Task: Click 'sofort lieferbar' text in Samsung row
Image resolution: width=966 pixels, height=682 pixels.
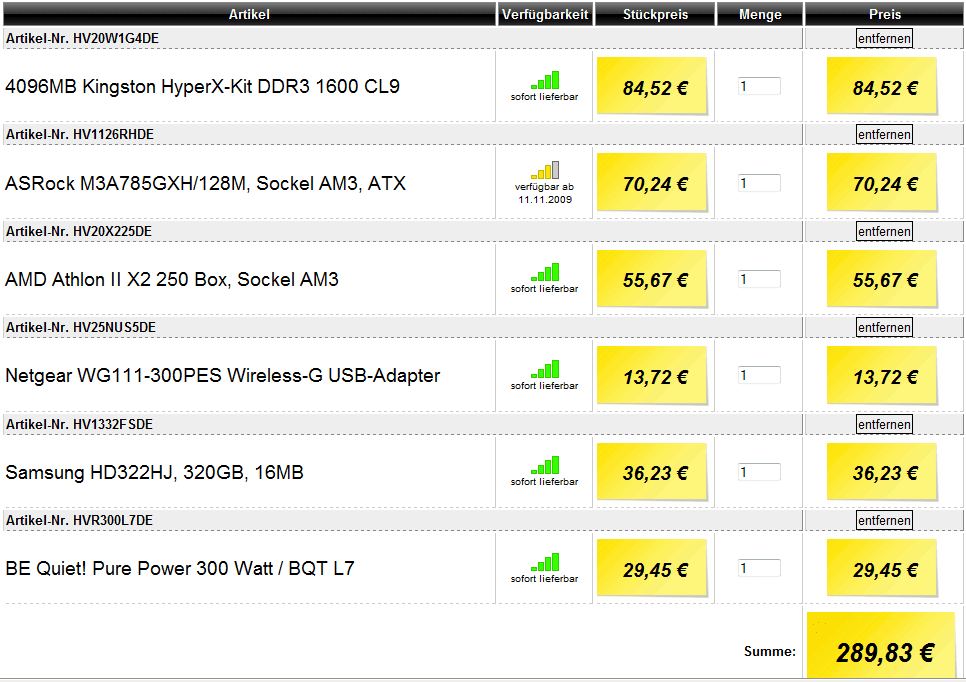Action: coord(545,482)
